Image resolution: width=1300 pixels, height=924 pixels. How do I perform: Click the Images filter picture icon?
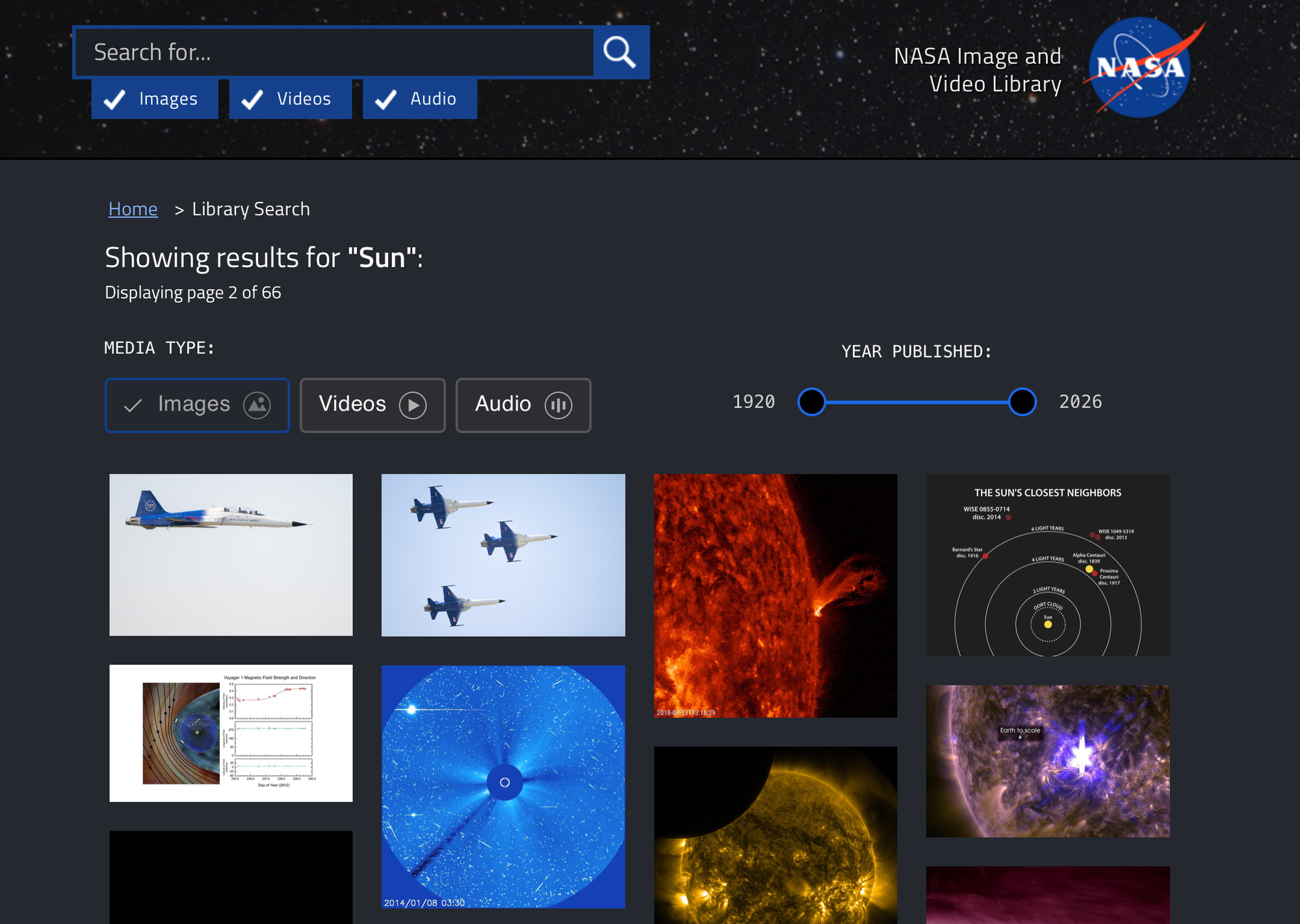point(257,405)
